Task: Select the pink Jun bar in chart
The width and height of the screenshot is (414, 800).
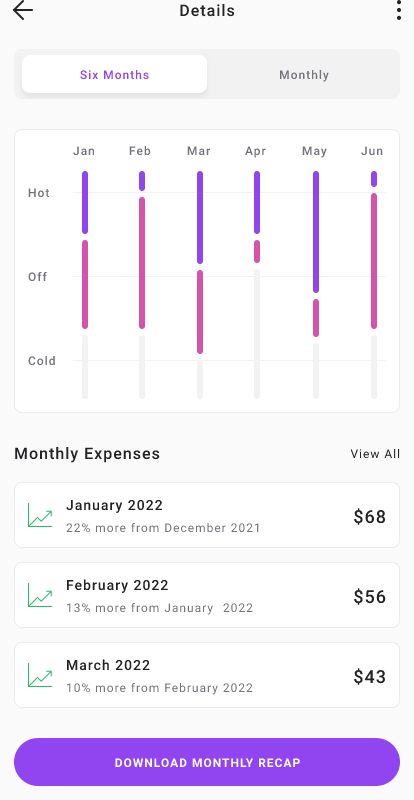Action: (x=374, y=261)
